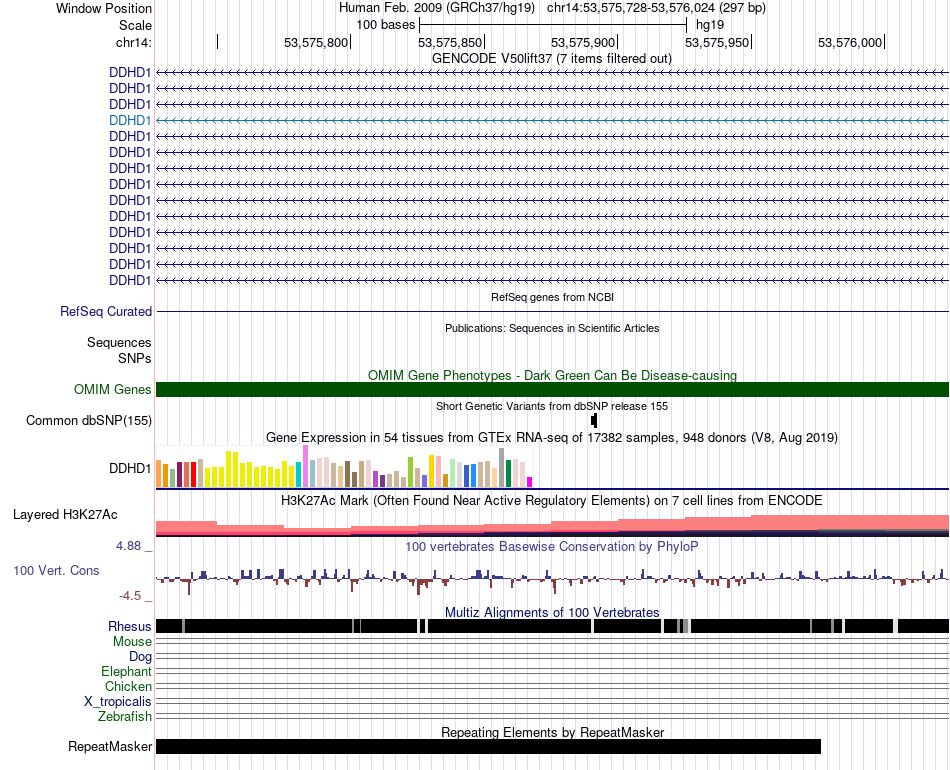Click the Chicken alignment label
The image size is (950, 770).
click(x=128, y=686)
